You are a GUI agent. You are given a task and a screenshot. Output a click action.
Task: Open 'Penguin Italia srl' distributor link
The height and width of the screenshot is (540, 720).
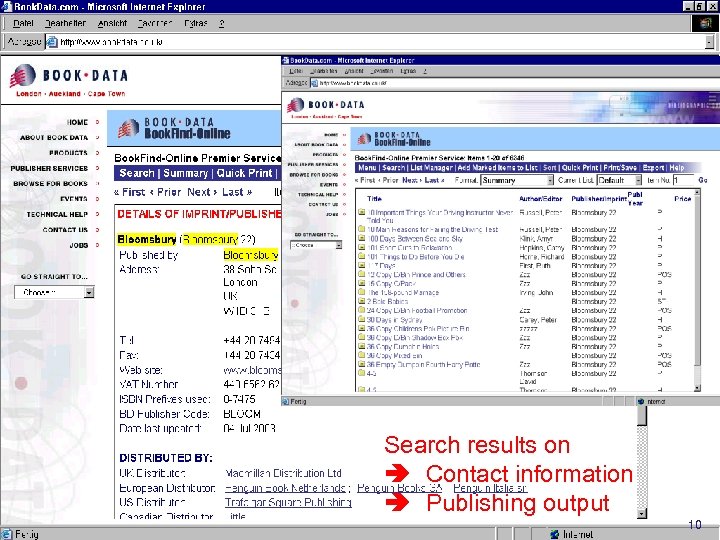click(490, 488)
